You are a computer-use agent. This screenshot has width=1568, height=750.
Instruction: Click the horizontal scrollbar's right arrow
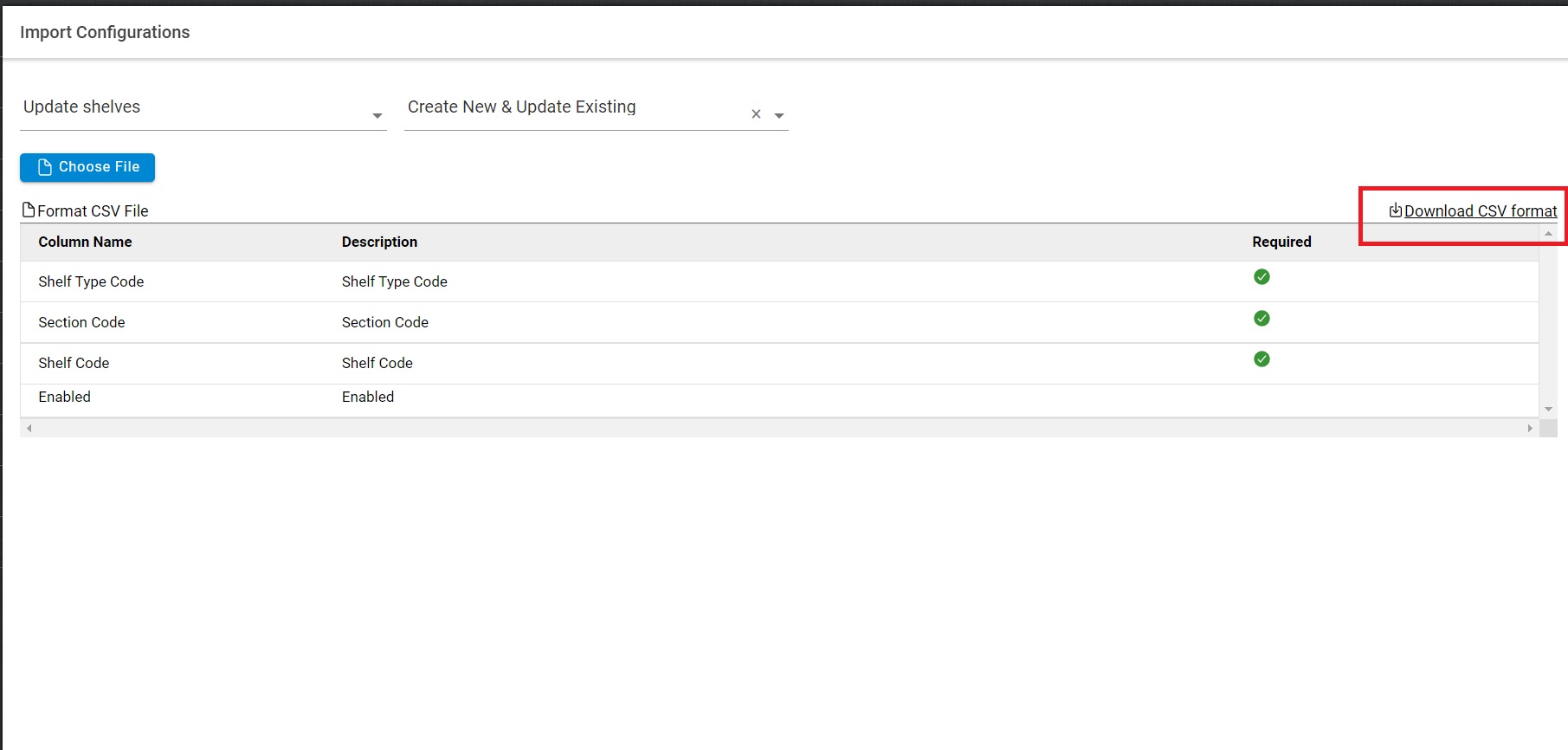pos(1530,429)
